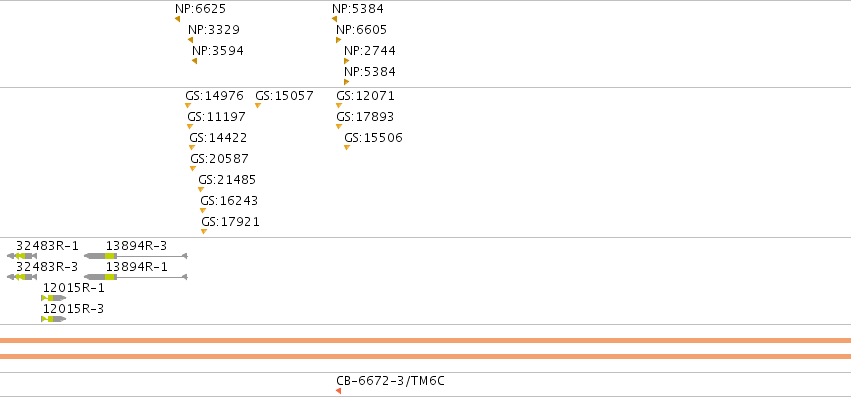Click the GS:15057 triangle marker
This screenshot has height=397, width=851.
pyautogui.click(x=258, y=105)
